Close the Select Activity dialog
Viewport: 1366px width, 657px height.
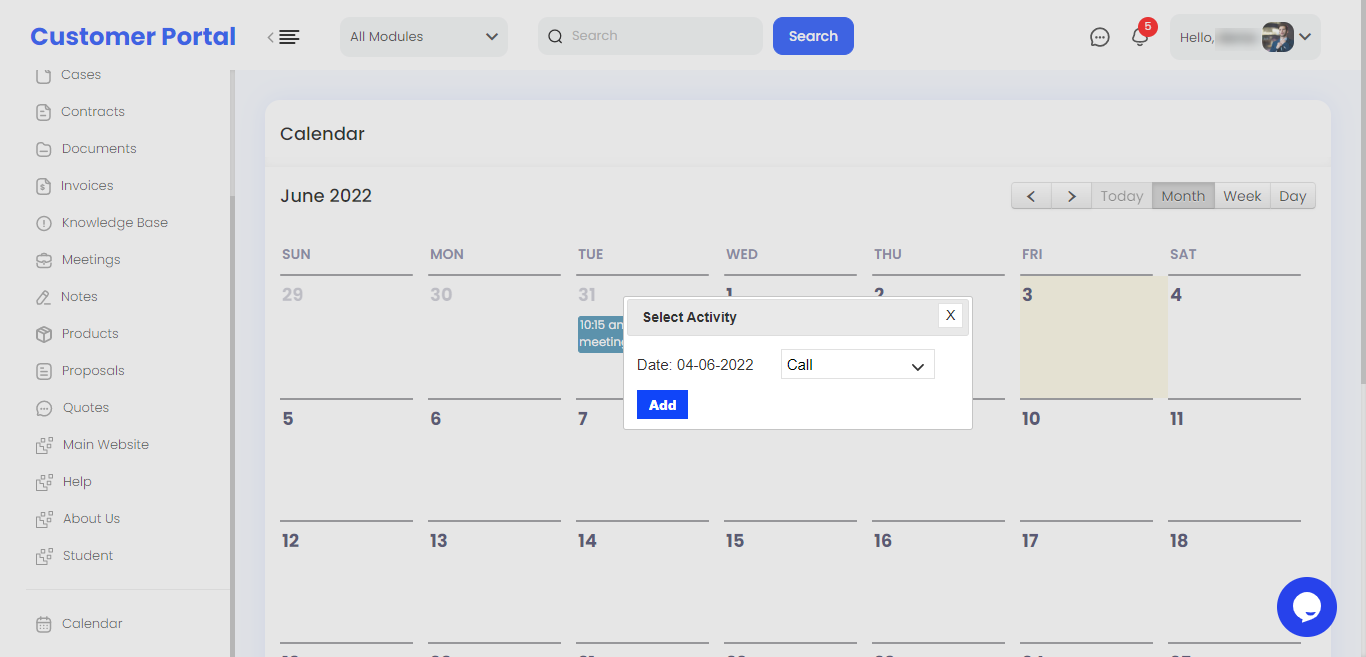point(950,315)
